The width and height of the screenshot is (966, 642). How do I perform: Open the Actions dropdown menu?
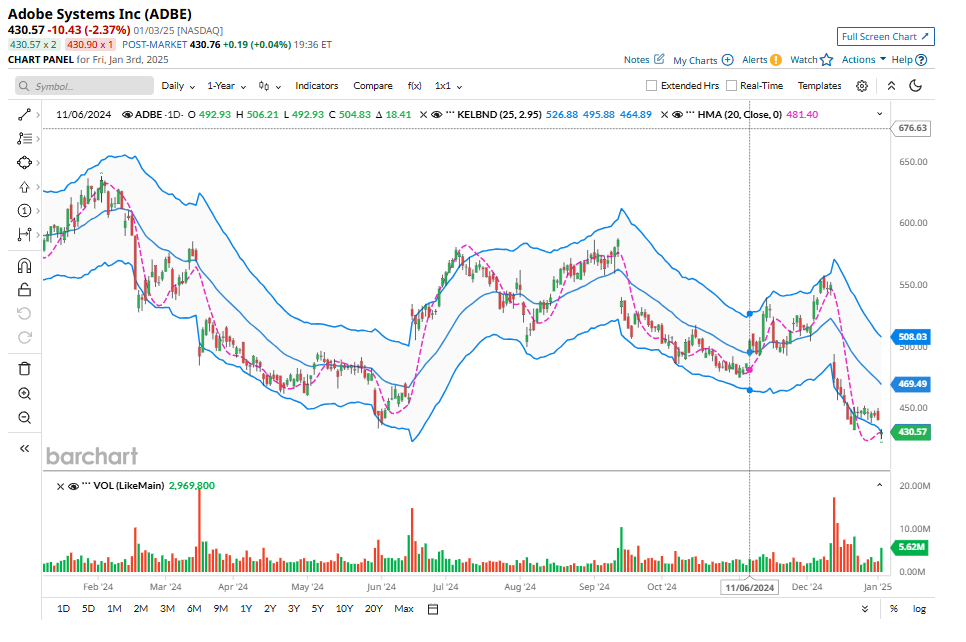(x=863, y=60)
